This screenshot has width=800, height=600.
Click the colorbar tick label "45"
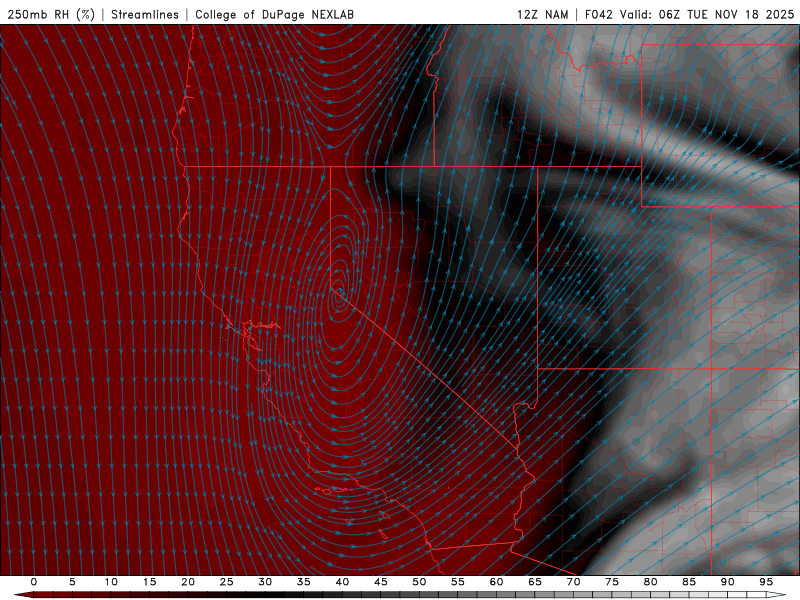coord(381,582)
